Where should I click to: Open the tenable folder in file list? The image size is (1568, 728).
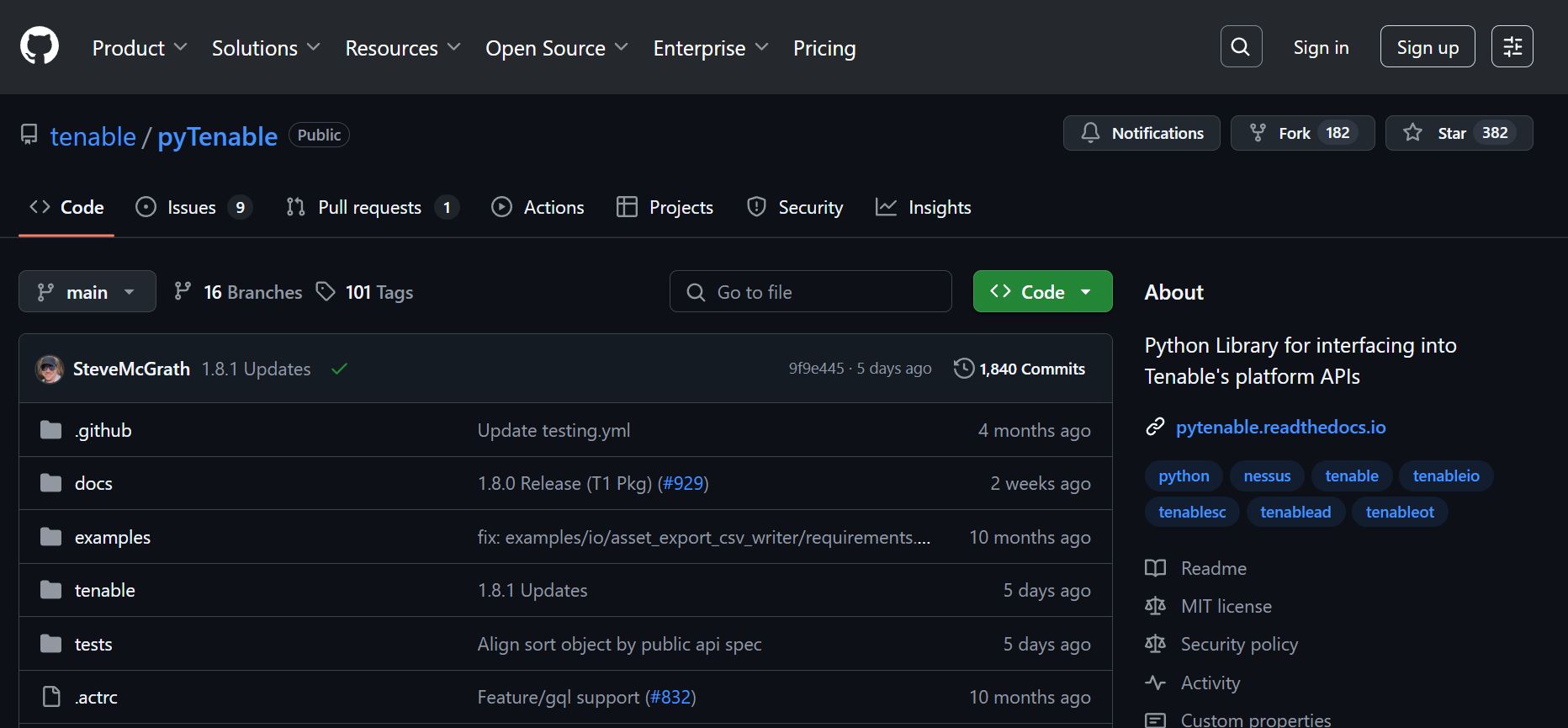pyautogui.click(x=105, y=590)
